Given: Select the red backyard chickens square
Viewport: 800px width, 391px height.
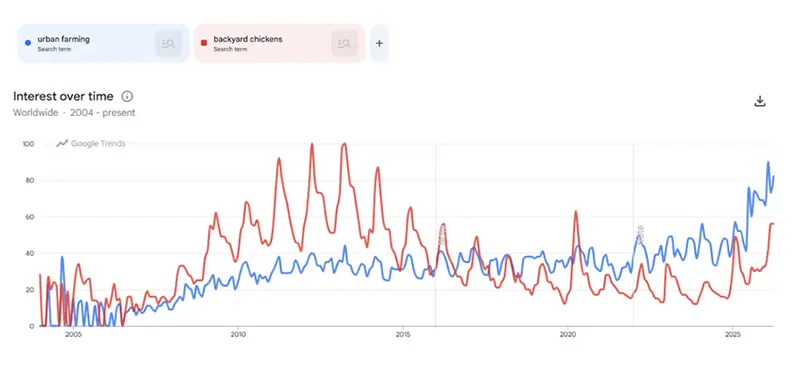Looking at the screenshot, I should click(204, 43).
